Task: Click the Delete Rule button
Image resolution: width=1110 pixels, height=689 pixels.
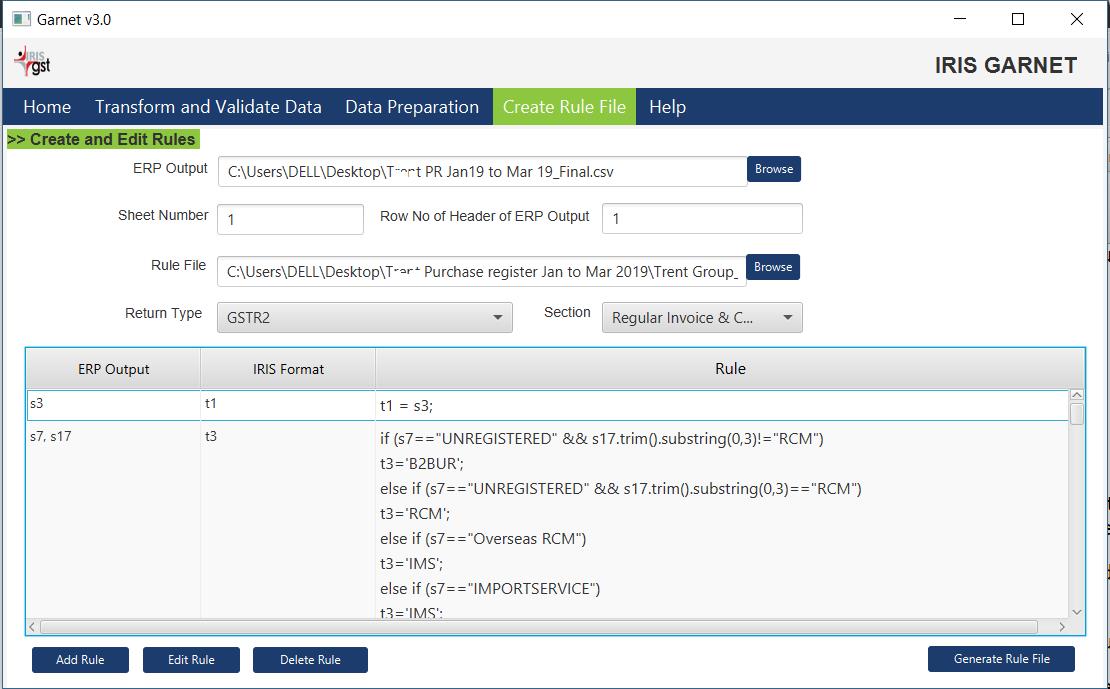Action: point(310,660)
